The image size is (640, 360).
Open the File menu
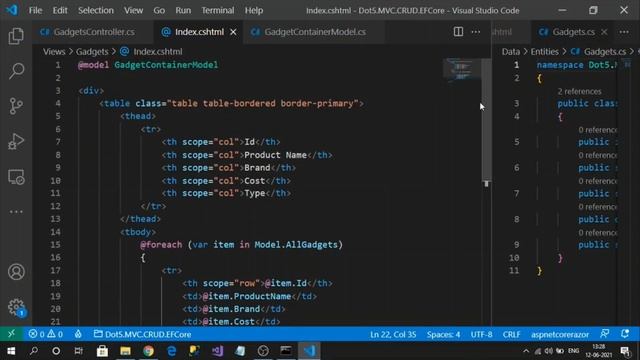coord(35,10)
